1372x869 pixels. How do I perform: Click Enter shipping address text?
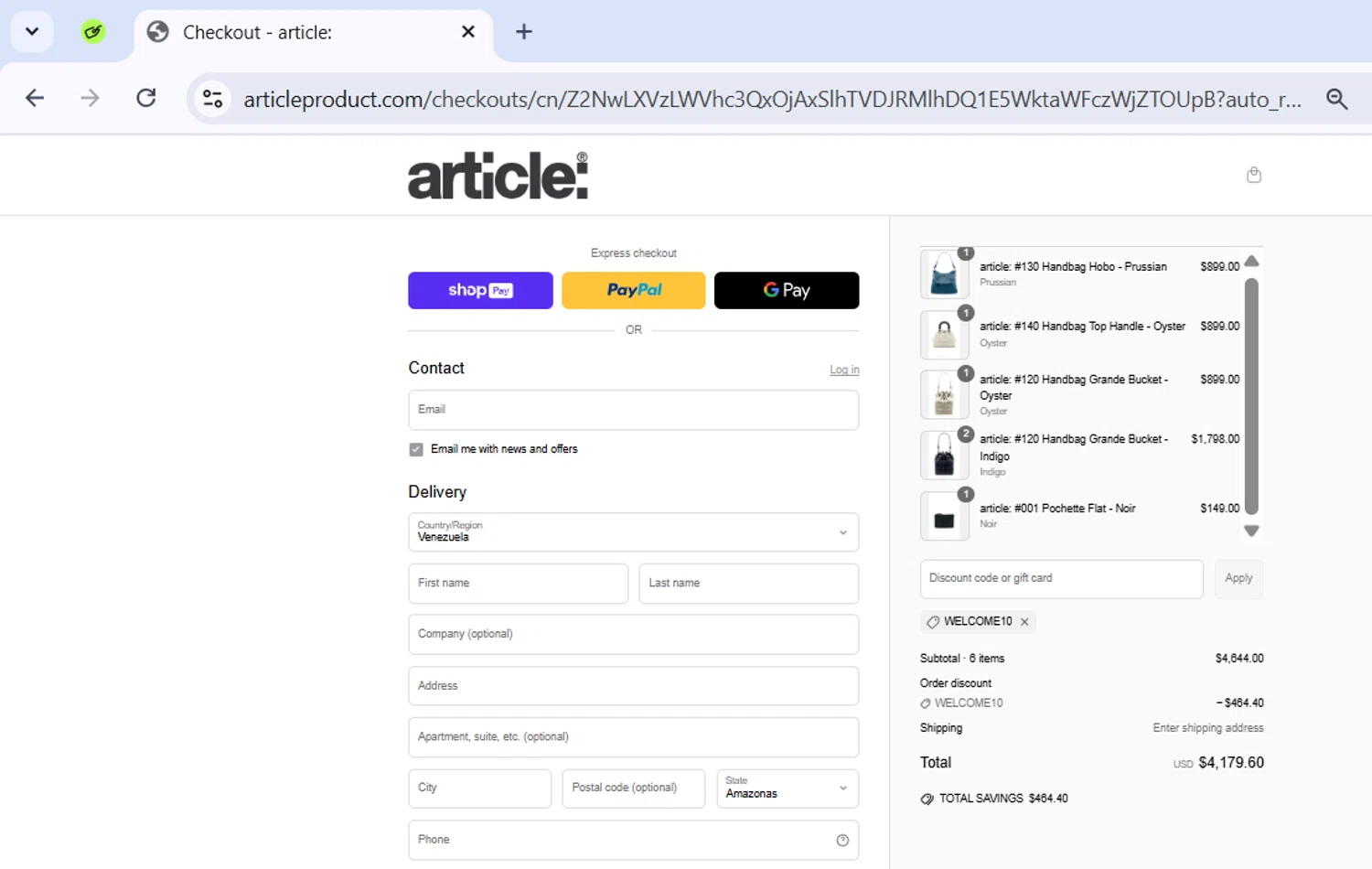point(1208,728)
